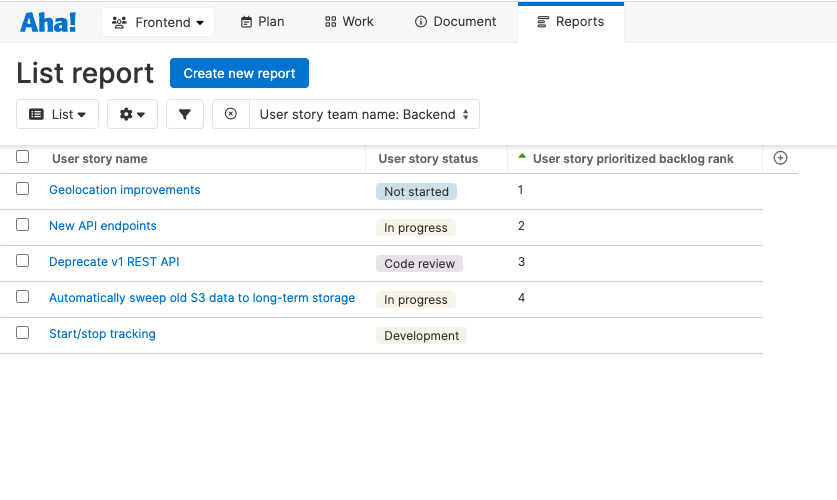Clear the Backend team filter
Viewport: 837px width, 500px height.
(231, 114)
